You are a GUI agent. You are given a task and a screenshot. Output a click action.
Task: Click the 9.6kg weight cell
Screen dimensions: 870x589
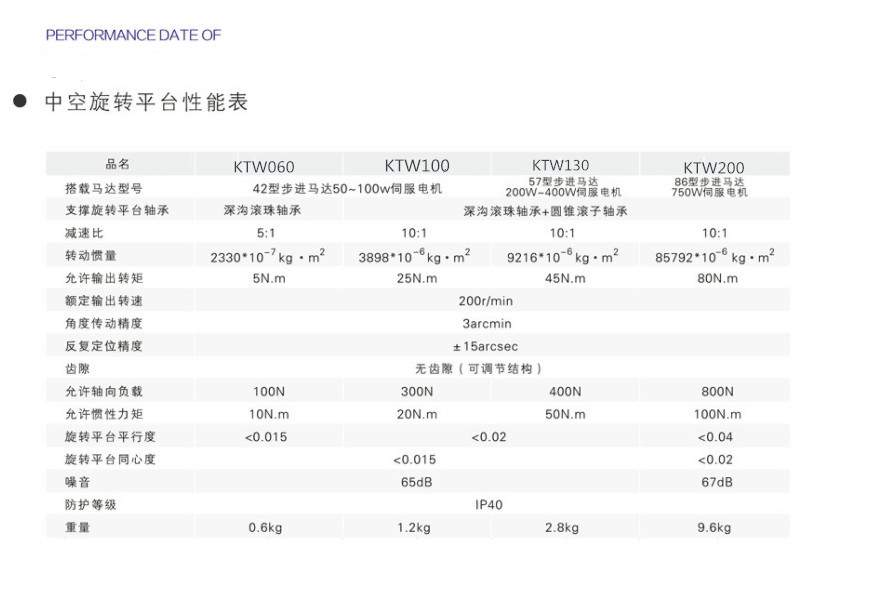tap(715, 528)
